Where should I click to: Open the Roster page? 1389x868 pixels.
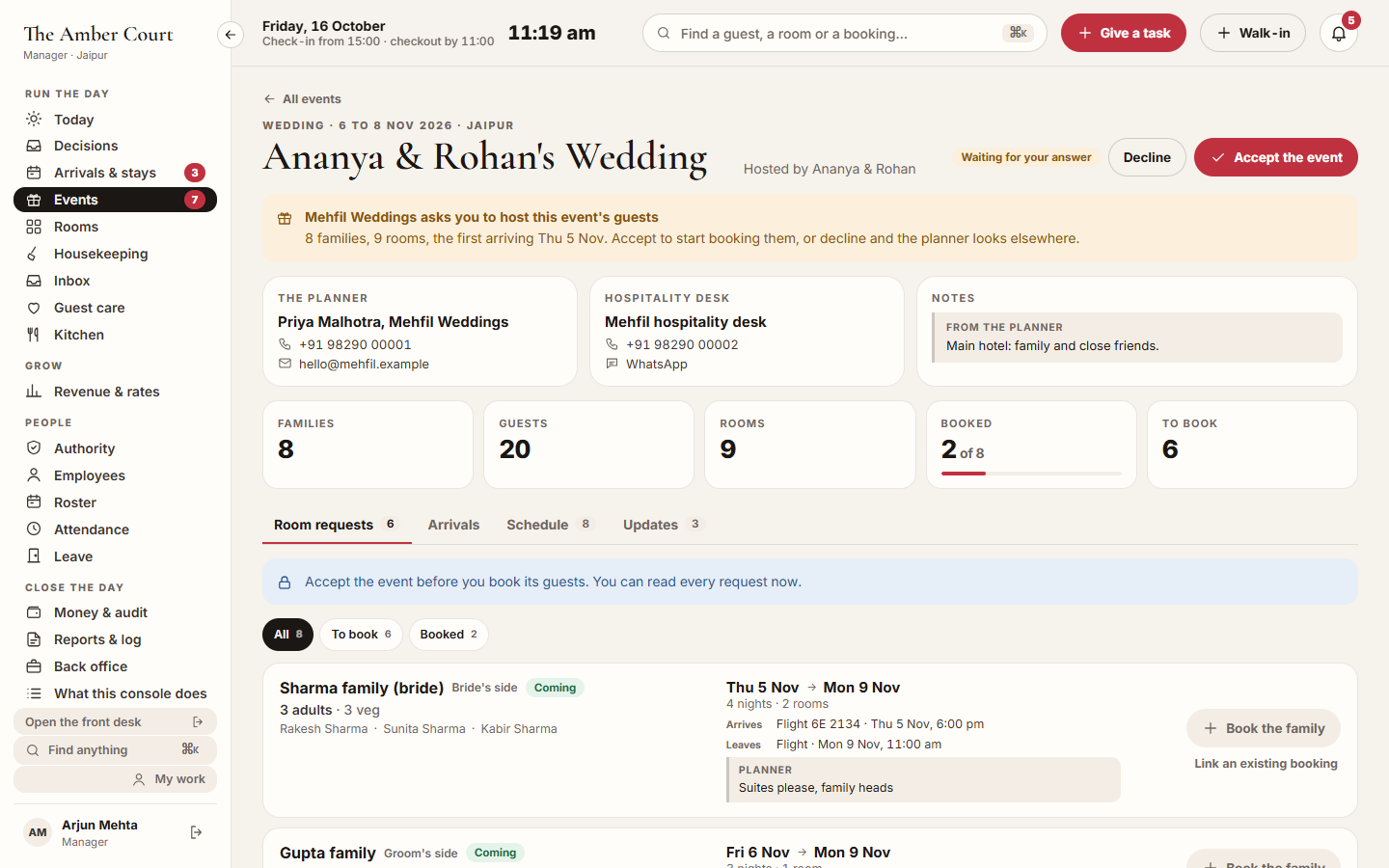point(115,502)
